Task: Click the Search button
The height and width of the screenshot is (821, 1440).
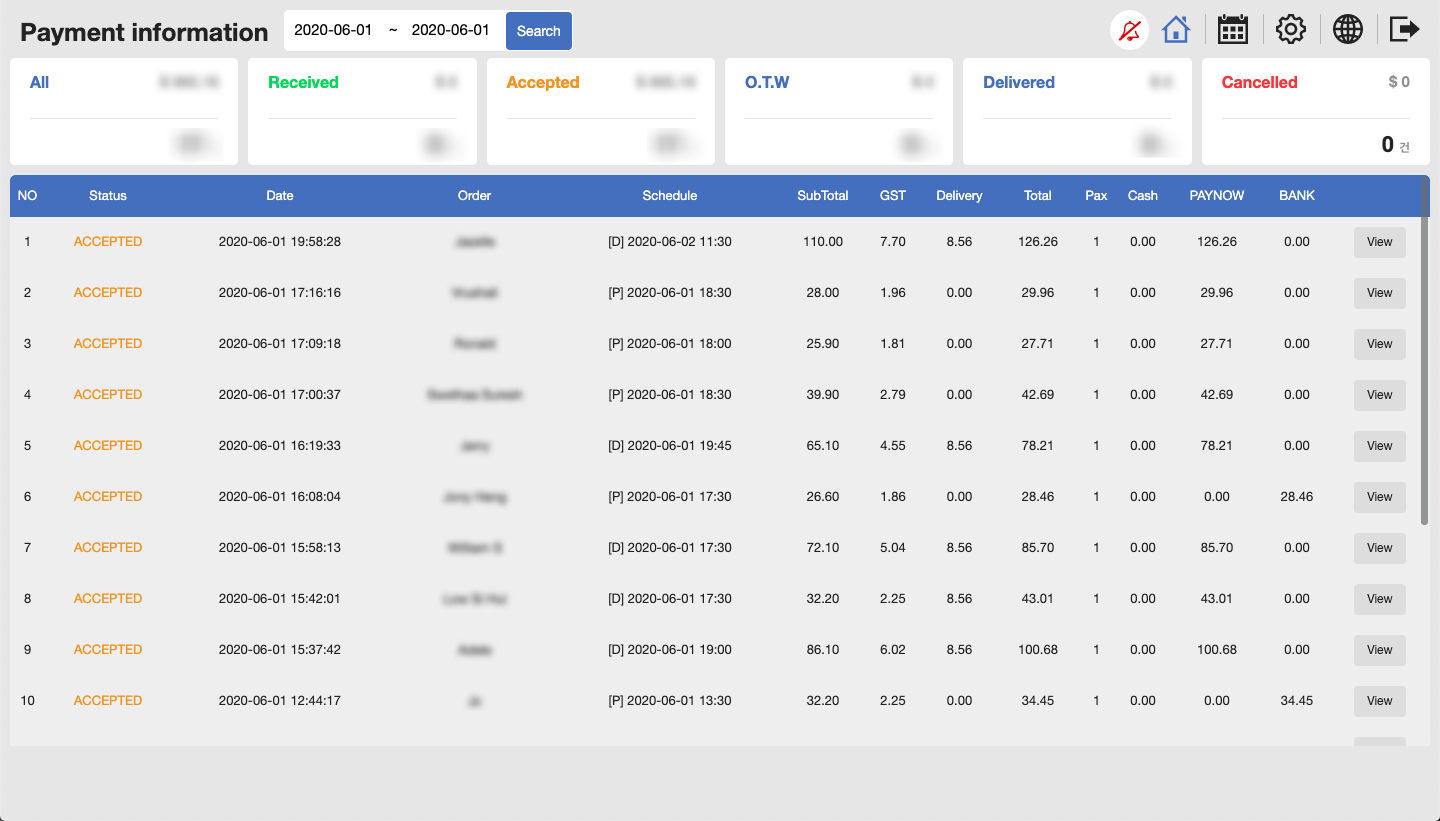Action: click(x=539, y=31)
